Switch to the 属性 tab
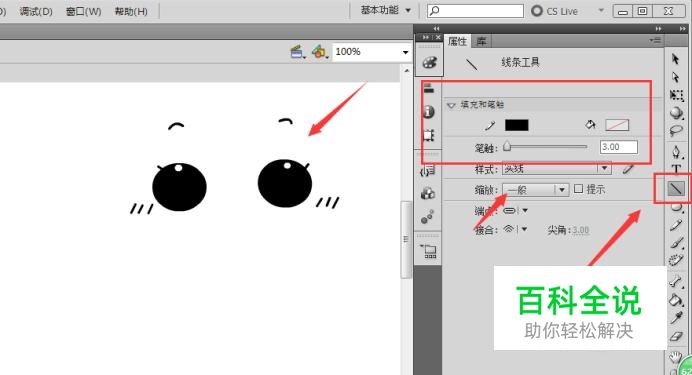Image resolution: width=692 pixels, height=375 pixels. [x=457, y=41]
